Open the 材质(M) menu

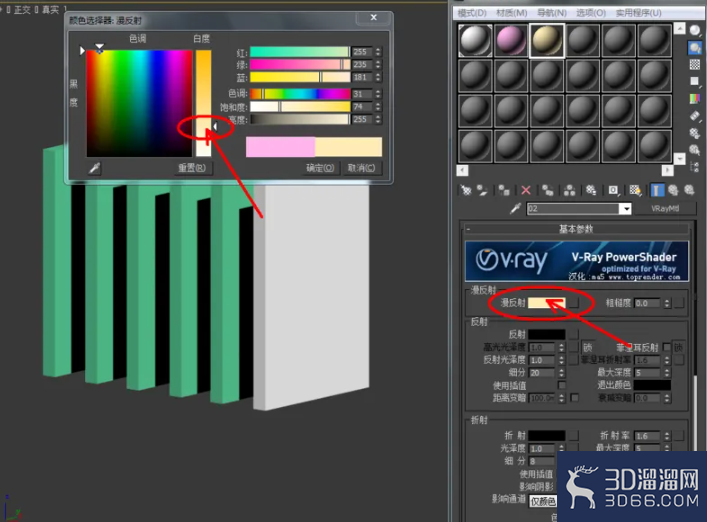[511, 13]
